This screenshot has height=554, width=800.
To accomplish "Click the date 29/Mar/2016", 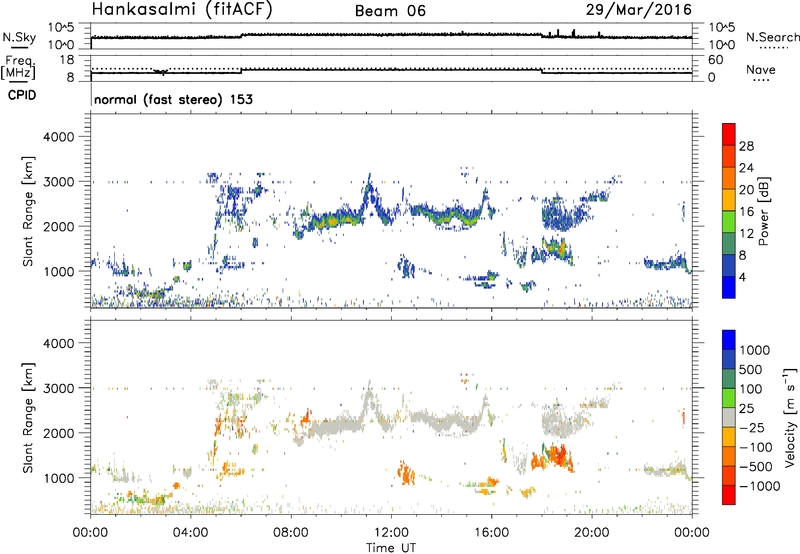I will click(638, 10).
